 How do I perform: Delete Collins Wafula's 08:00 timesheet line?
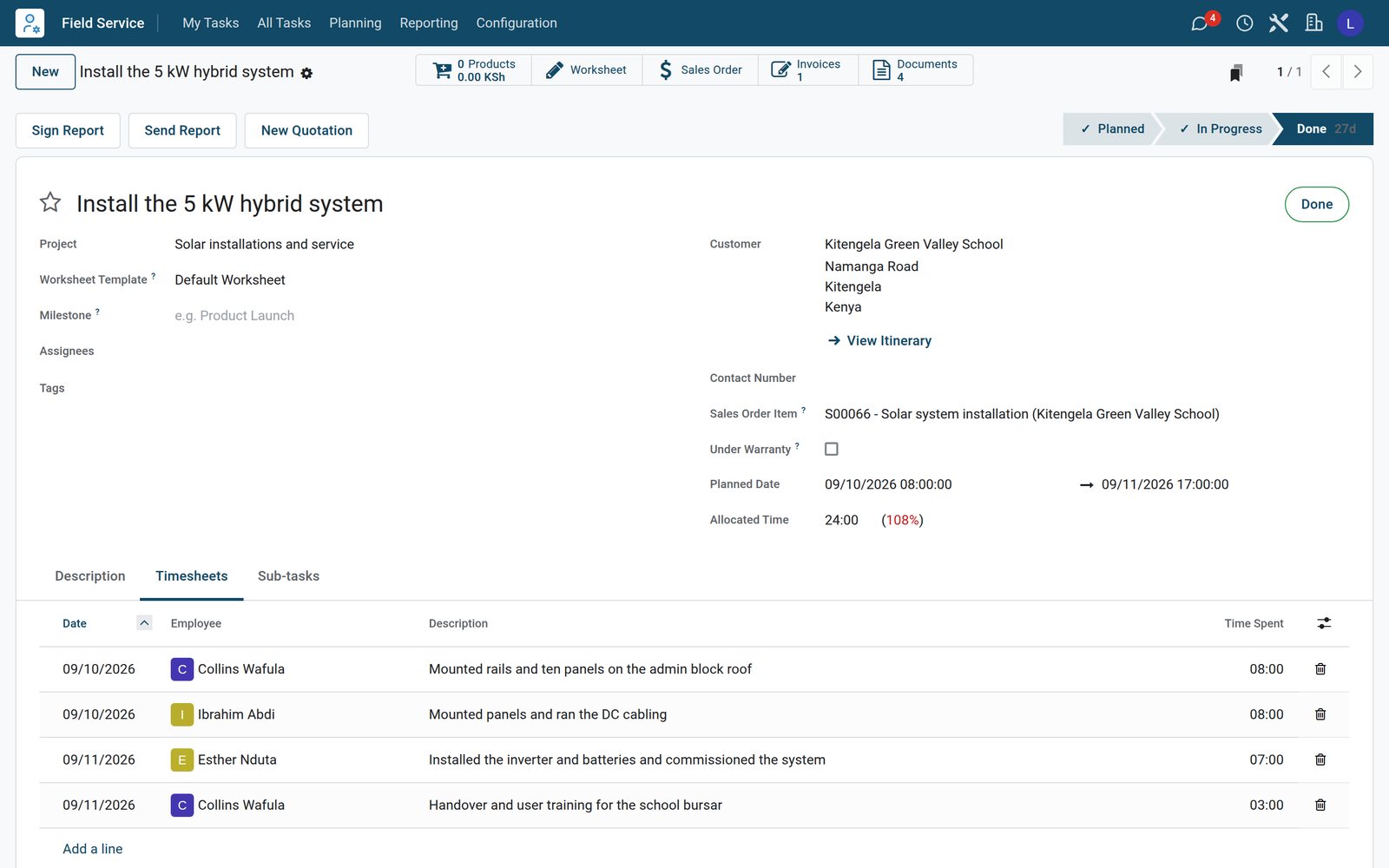tap(1320, 669)
